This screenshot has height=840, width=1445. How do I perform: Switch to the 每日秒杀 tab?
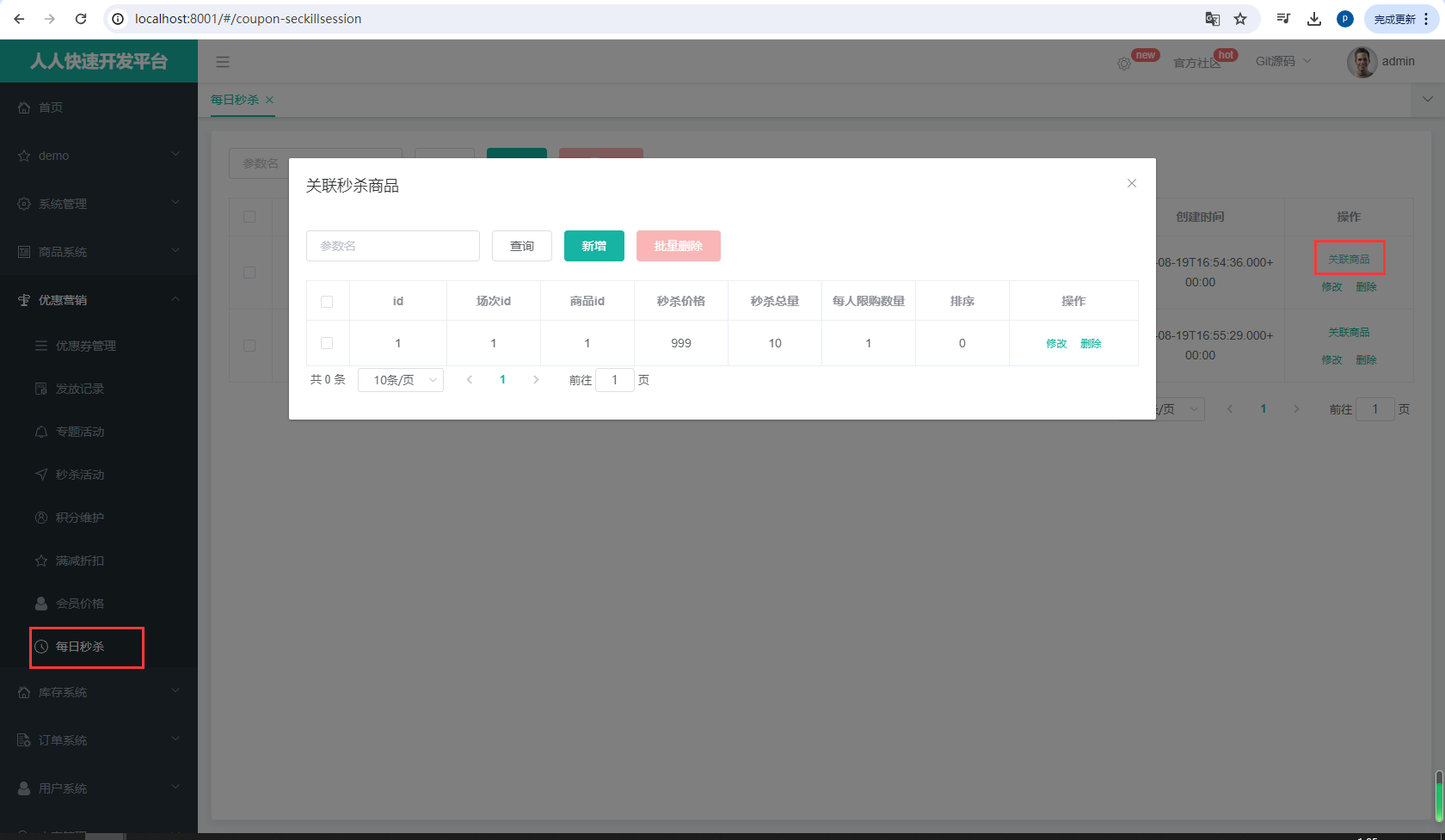(x=235, y=100)
